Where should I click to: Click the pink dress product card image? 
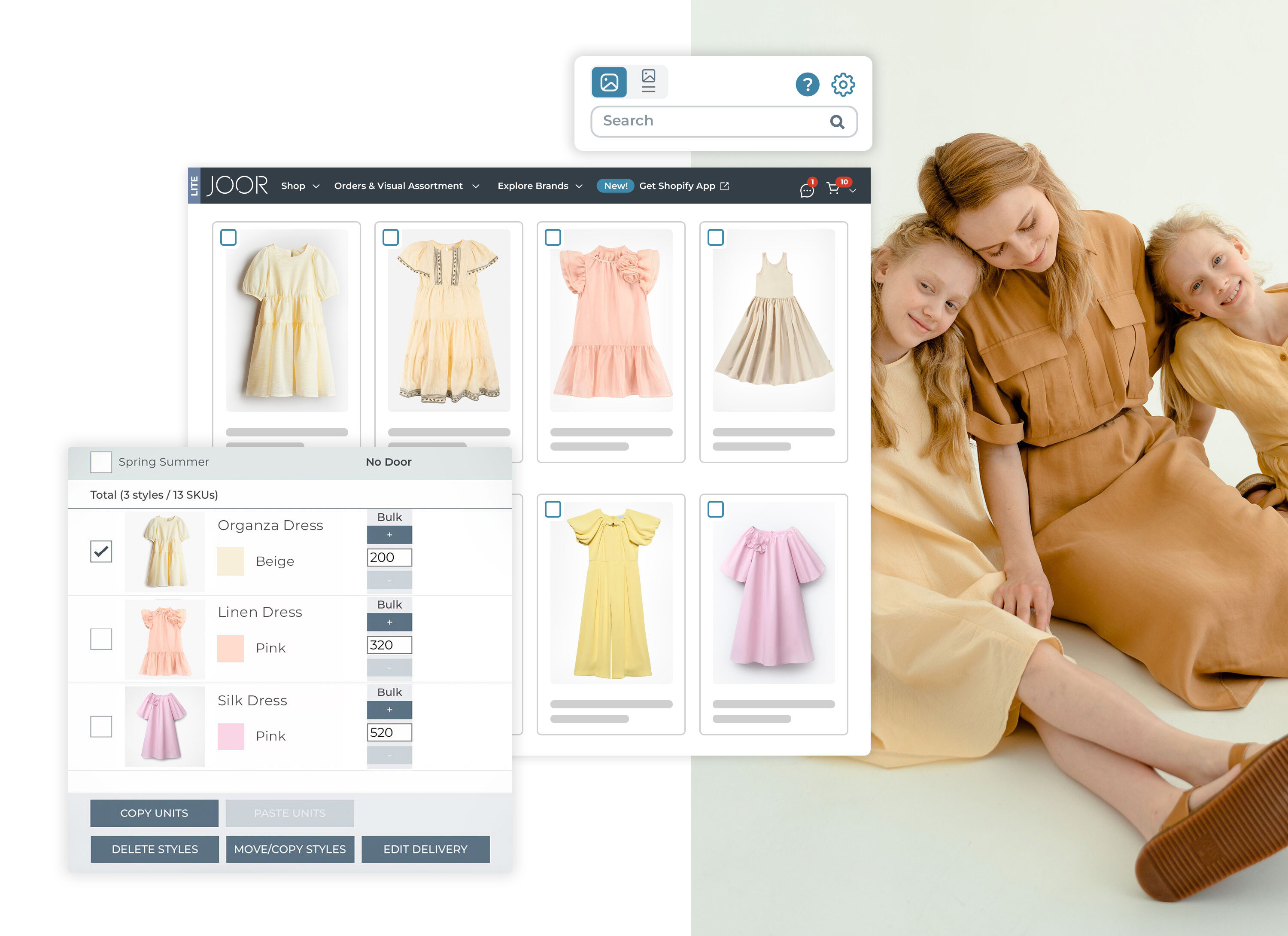pyautogui.click(x=774, y=593)
